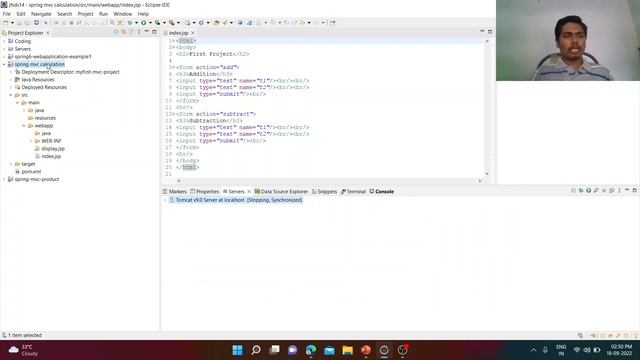
Task: Open Project Explorer view menu
Action: click(138, 32)
